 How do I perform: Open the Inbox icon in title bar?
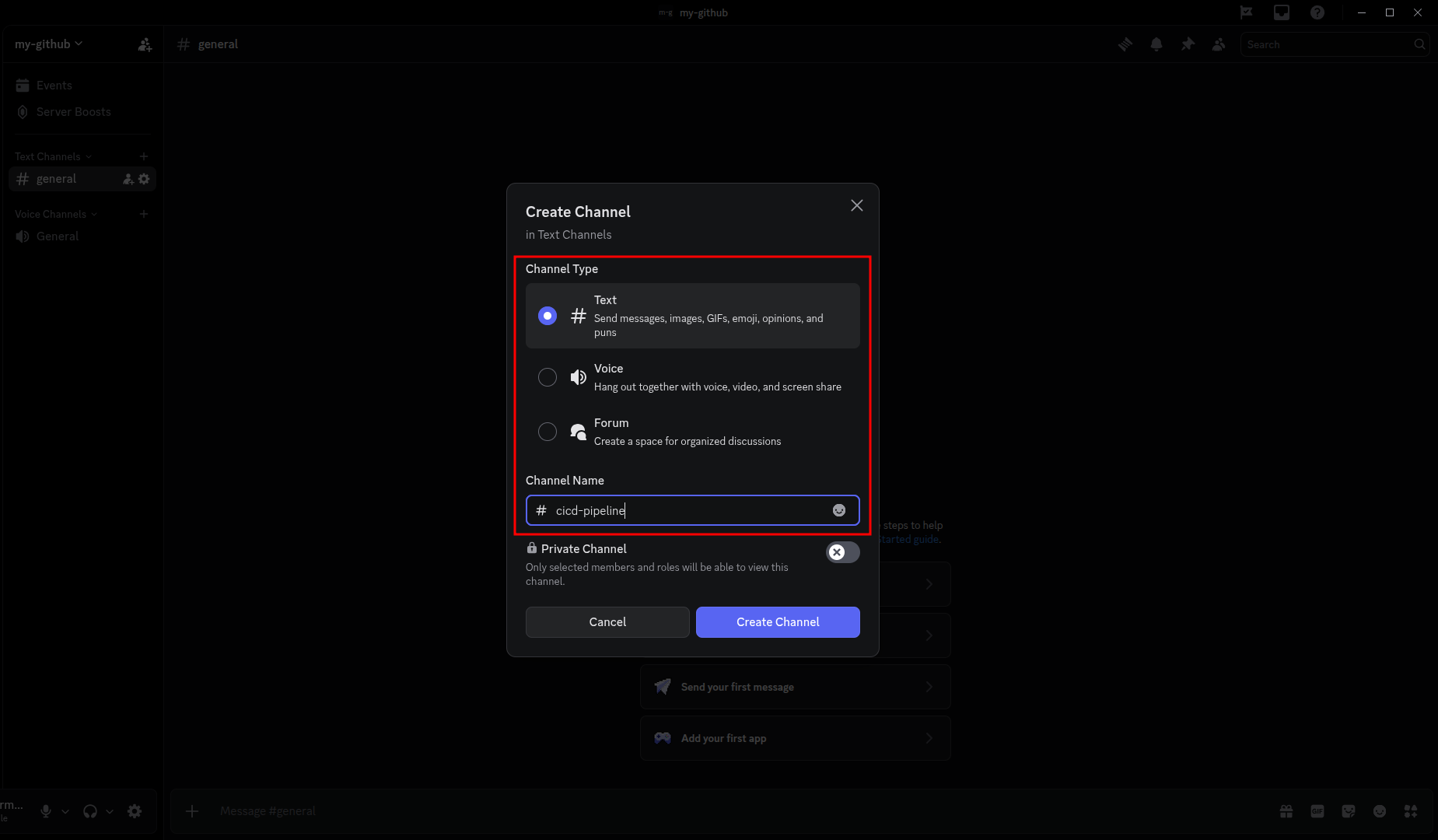tap(1282, 12)
